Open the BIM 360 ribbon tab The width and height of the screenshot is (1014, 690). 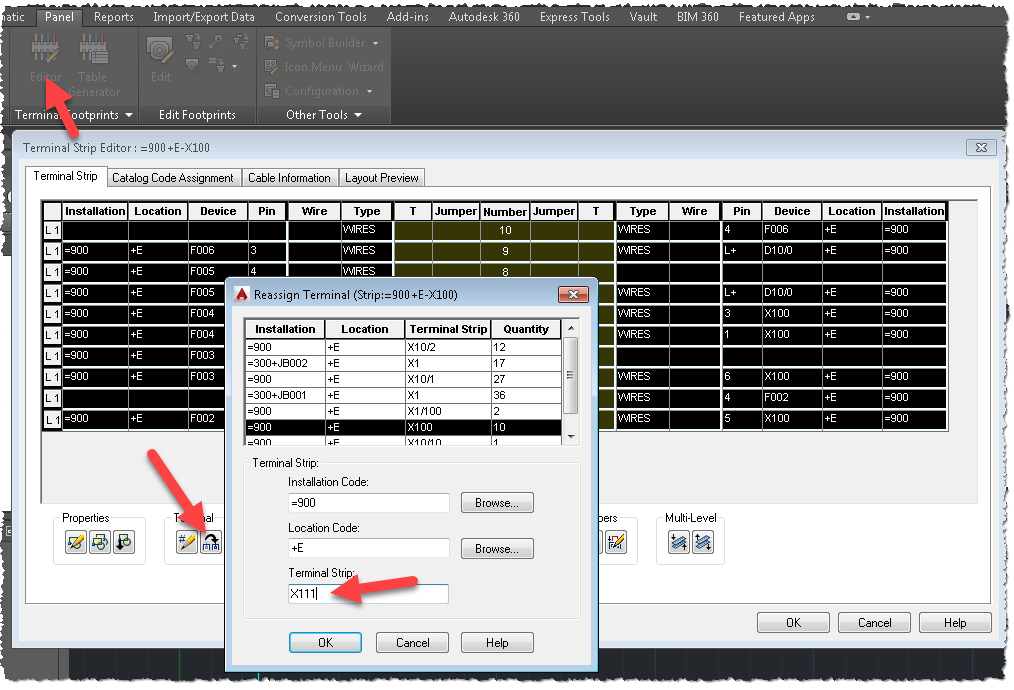coord(698,17)
